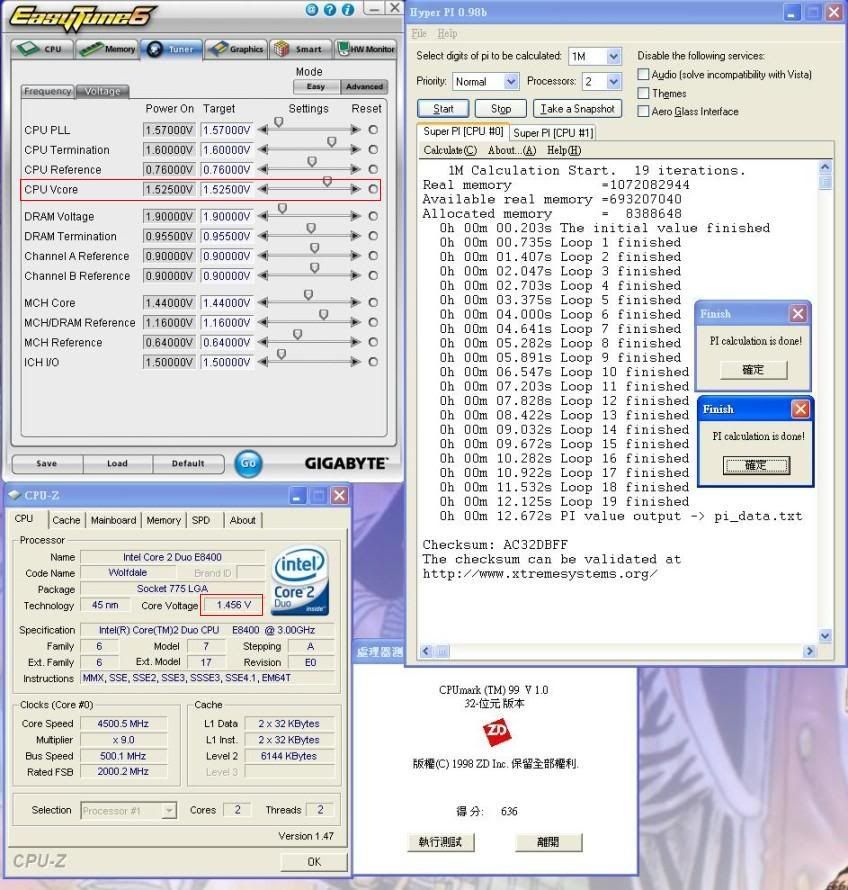
Task: Click the EasyTune6 info icon
Action: pyautogui.click(x=348, y=10)
